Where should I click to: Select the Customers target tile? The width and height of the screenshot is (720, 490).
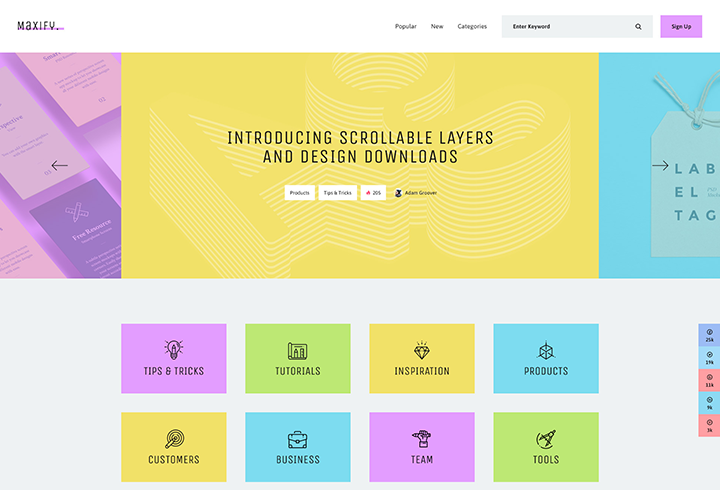tap(174, 447)
